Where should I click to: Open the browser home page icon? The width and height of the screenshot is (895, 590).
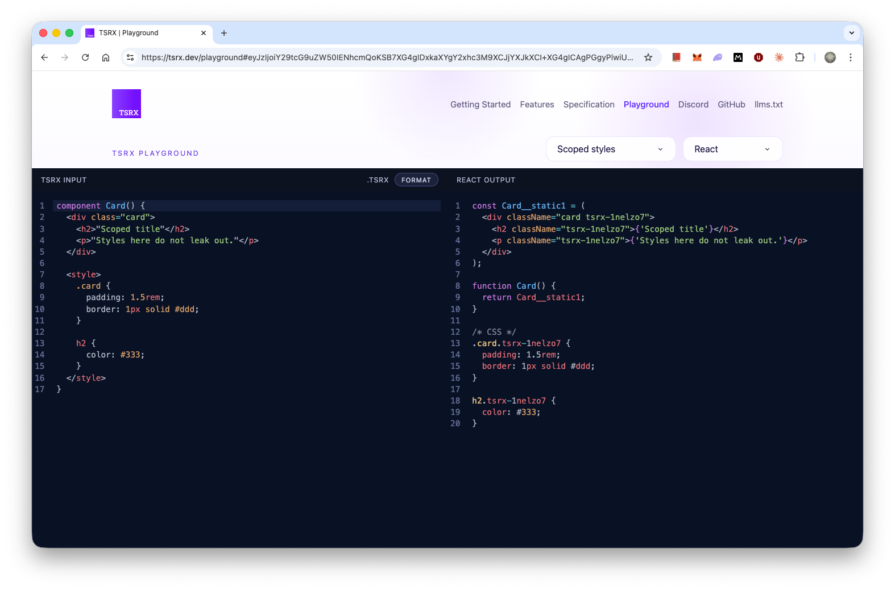[106, 58]
